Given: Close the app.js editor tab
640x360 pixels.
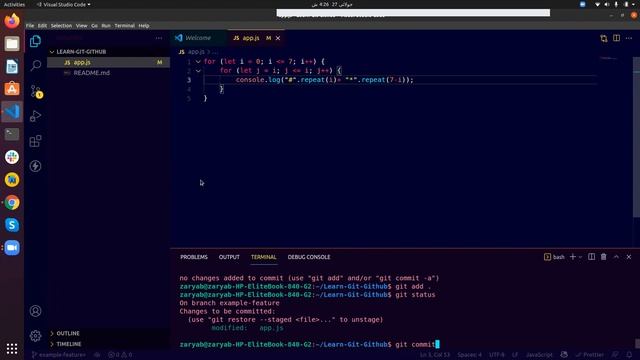Looking at the screenshot, I should (x=278, y=38).
